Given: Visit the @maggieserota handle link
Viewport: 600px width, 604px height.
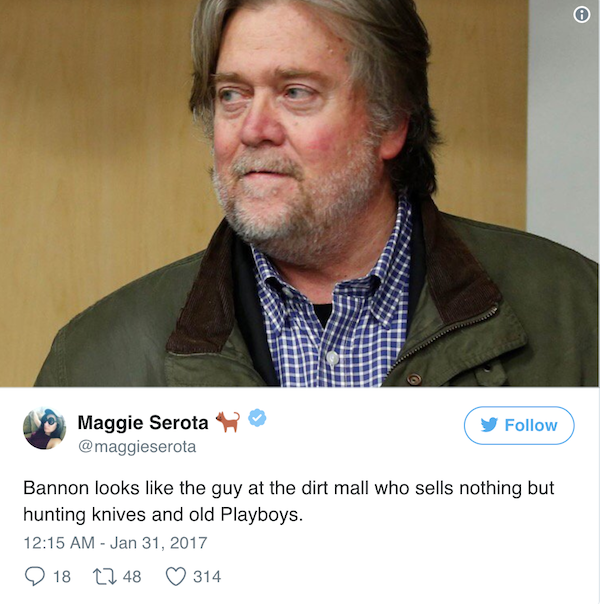Looking at the screenshot, I should tap(137, 447).
